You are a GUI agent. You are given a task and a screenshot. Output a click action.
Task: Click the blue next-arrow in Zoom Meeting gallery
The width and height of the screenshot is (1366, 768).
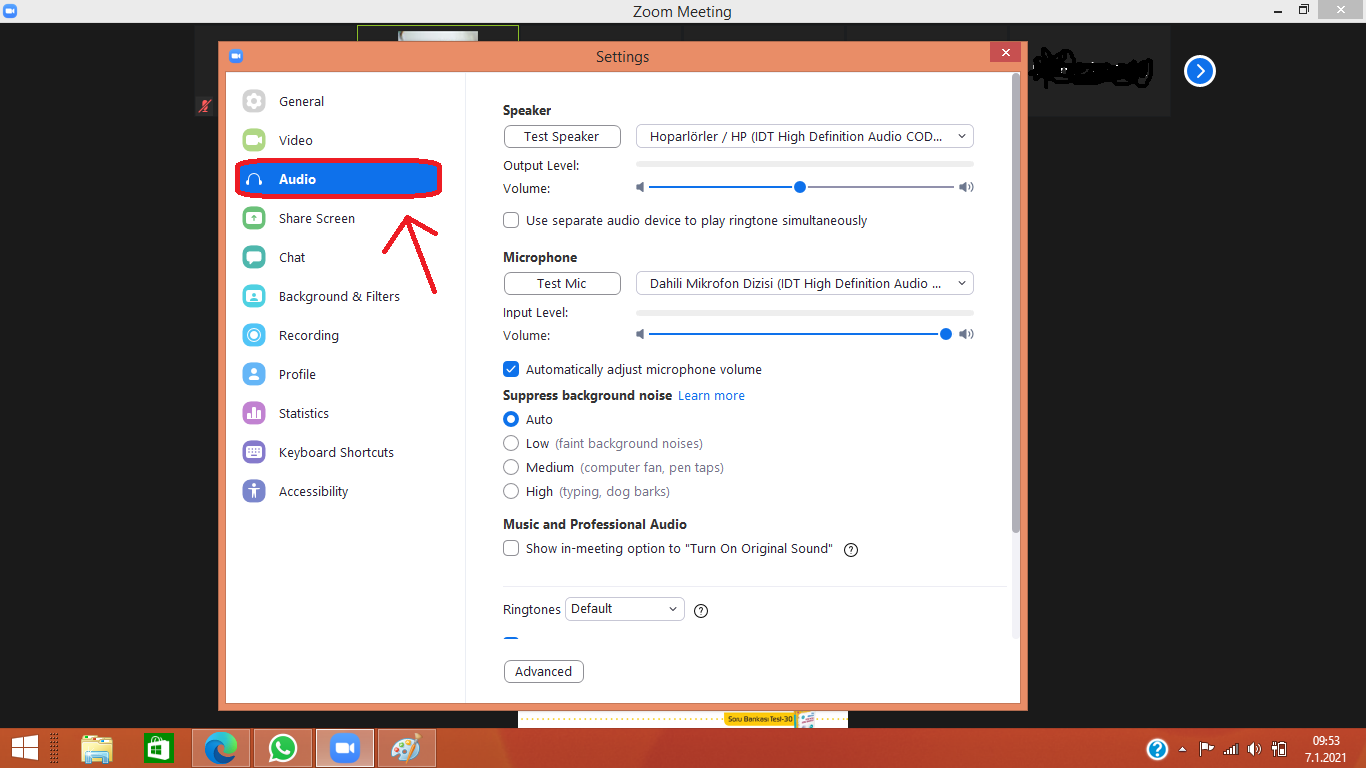click(1200, 71)
